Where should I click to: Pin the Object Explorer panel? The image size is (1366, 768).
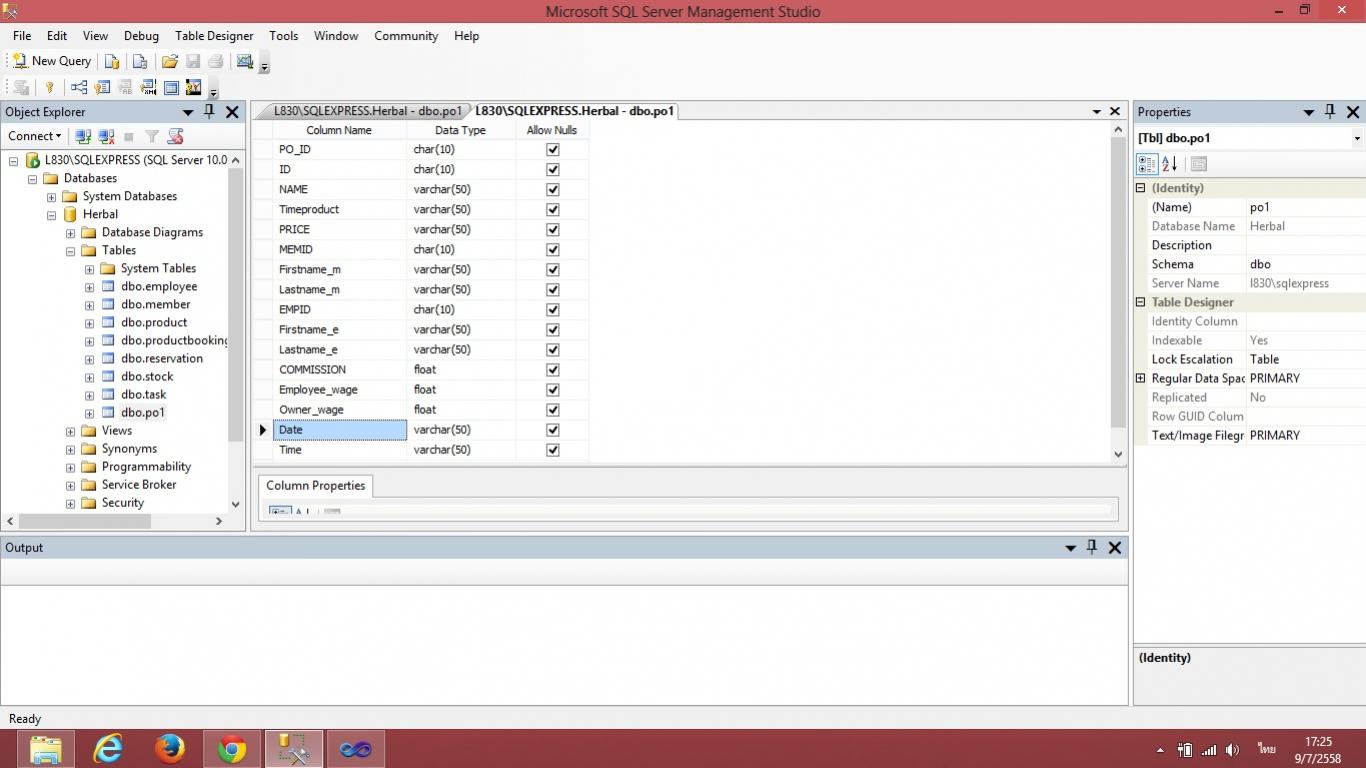coord(209,112)
